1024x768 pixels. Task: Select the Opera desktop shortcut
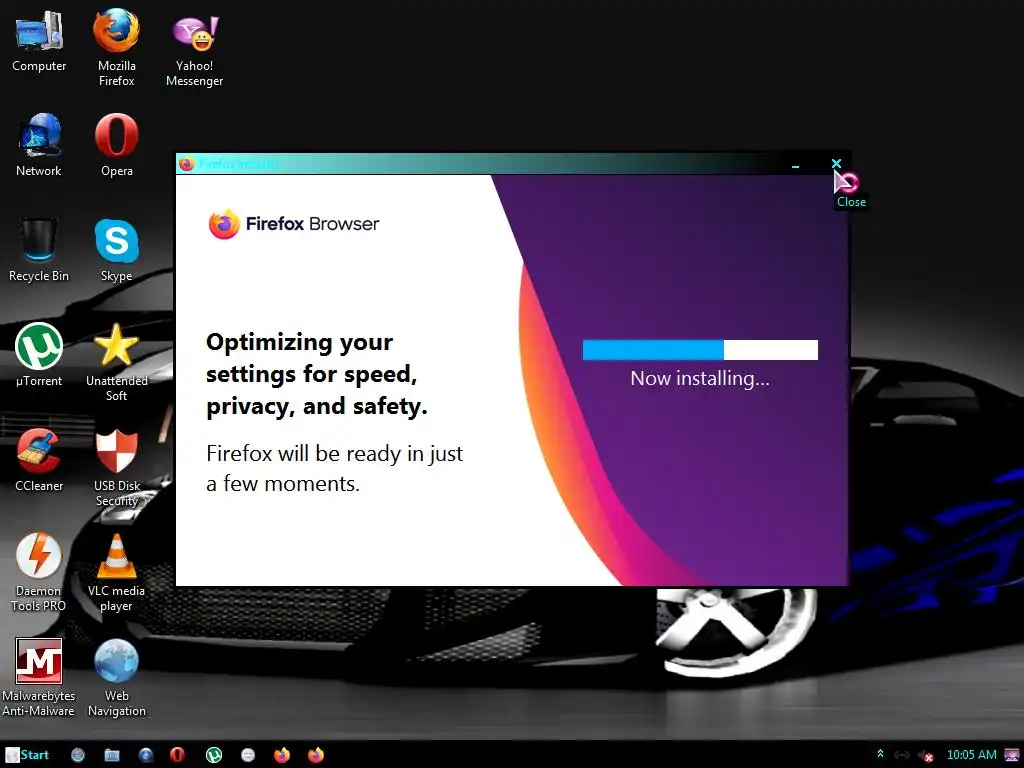click(116, 145)
